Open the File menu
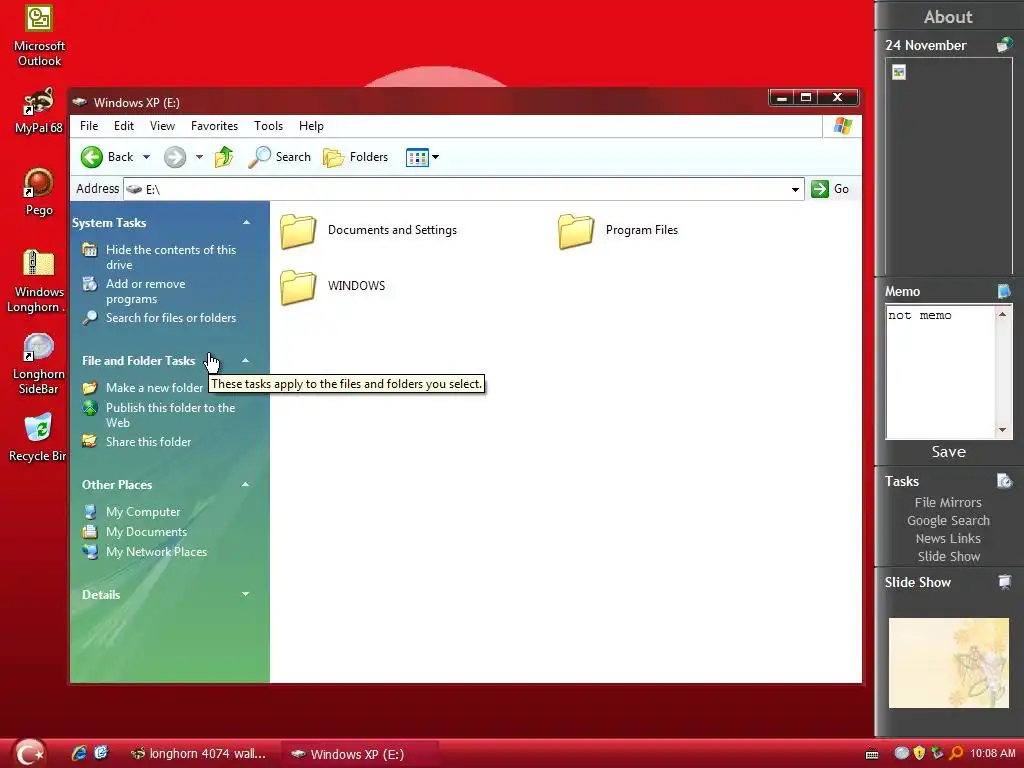This screenshot has height=768, width=1024. tap(89, 126)
